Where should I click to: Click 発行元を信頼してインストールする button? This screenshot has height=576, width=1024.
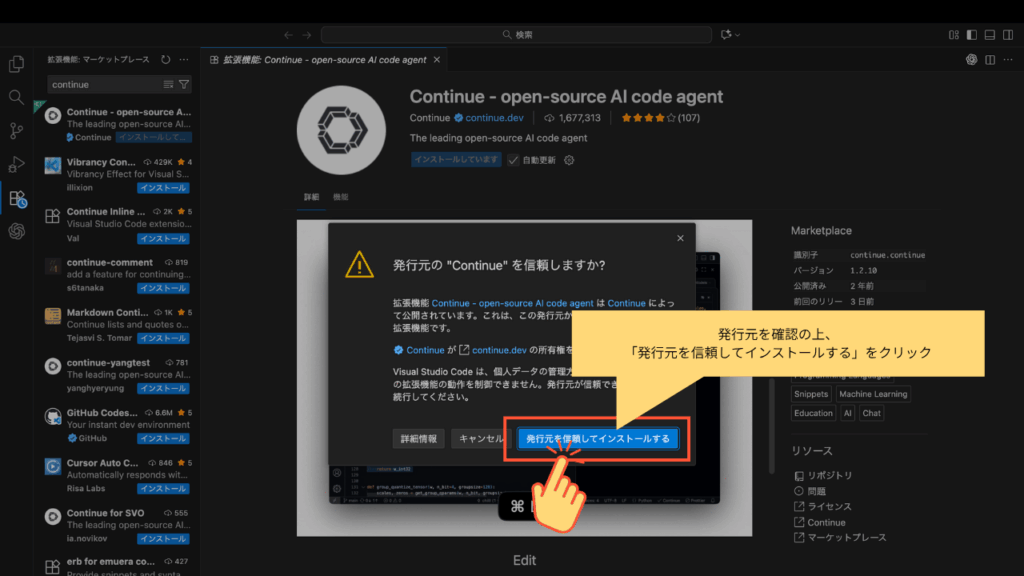point(598,439)
